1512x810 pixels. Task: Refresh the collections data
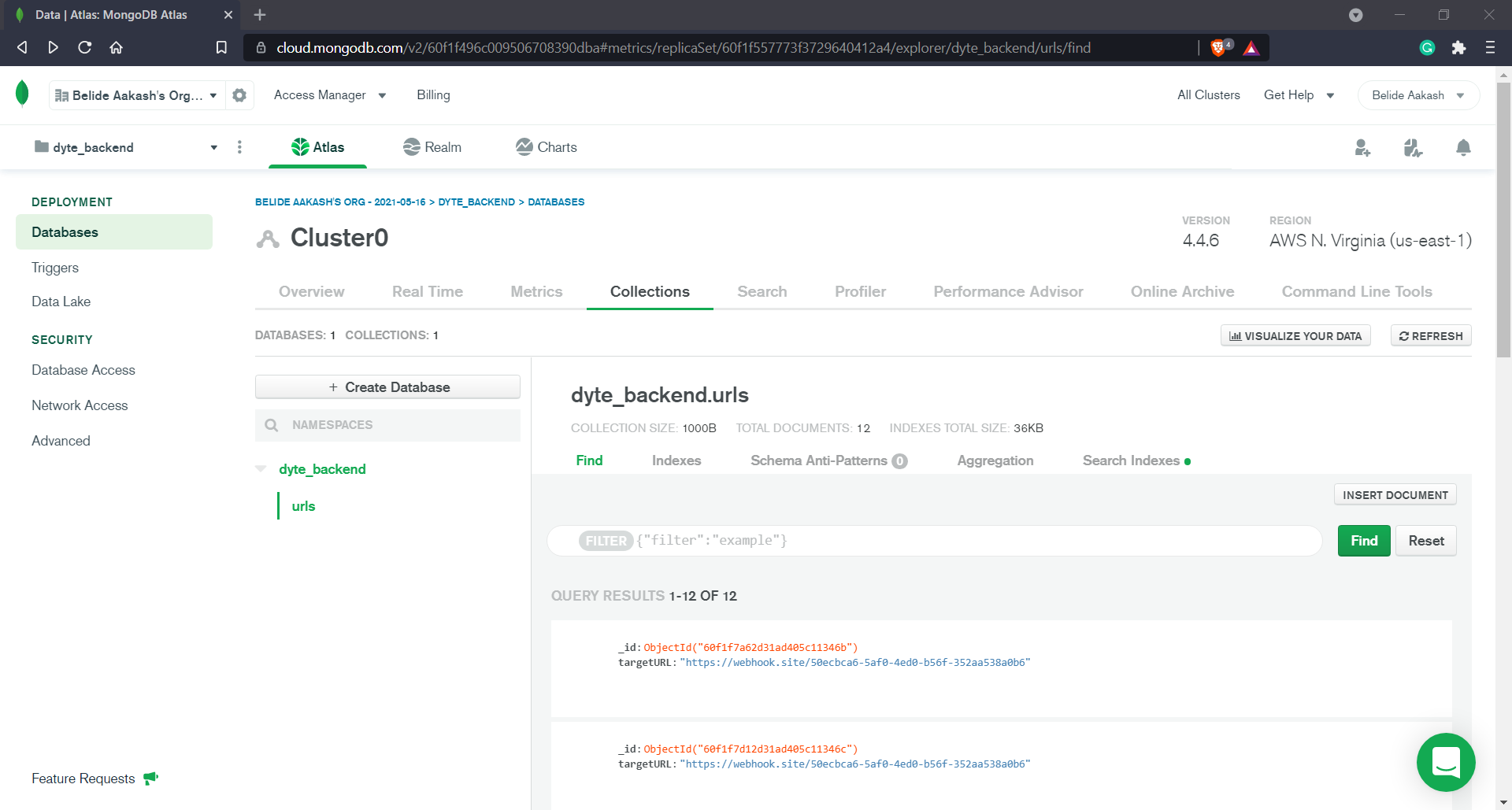pos(1431,336)
